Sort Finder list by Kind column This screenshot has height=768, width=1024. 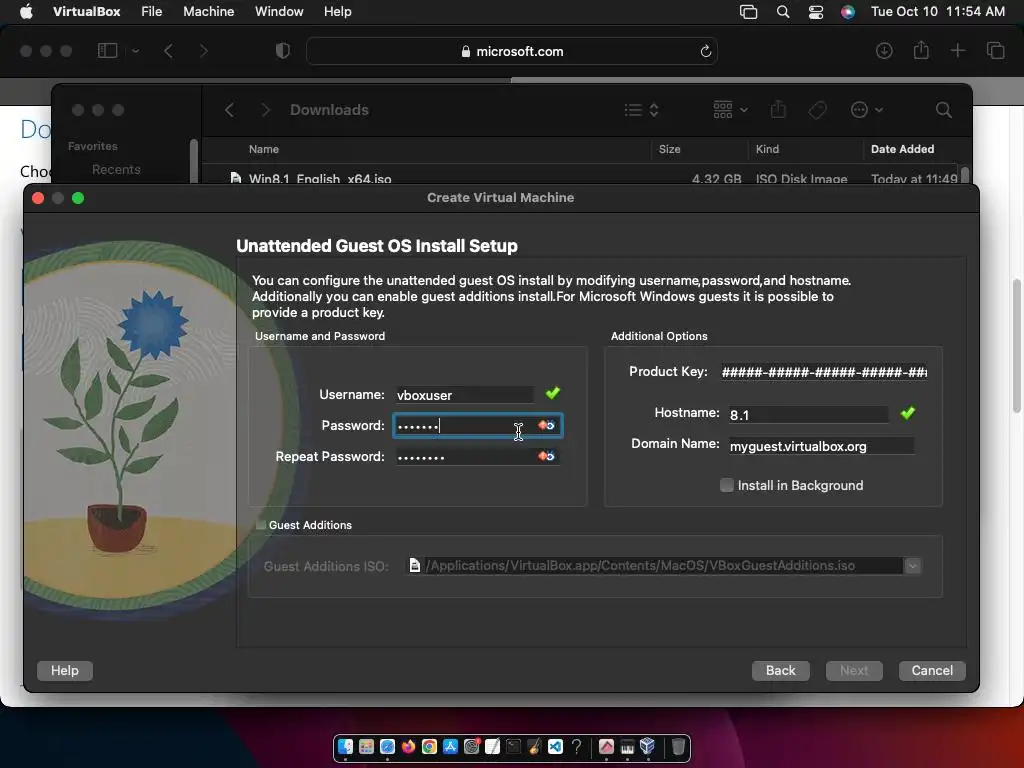(767, 149)
